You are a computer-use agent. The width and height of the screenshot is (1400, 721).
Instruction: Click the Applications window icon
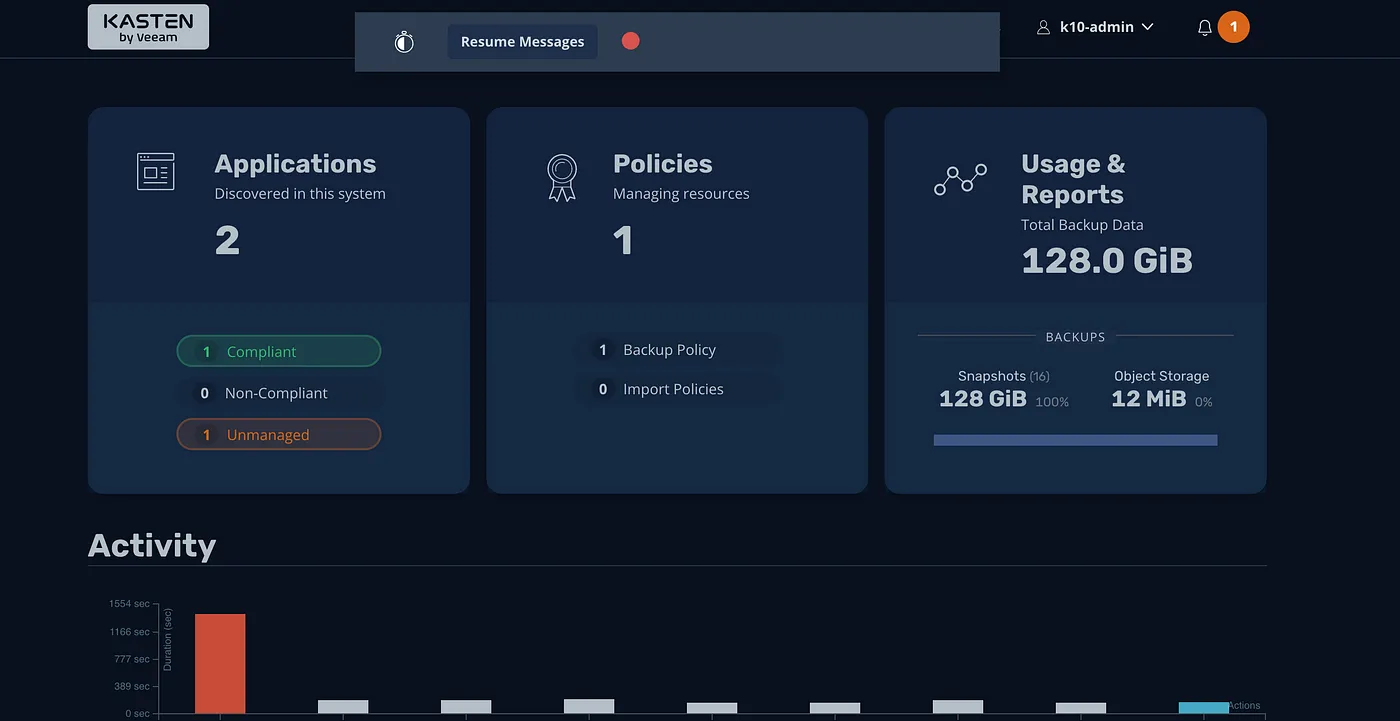coord(155,172)
